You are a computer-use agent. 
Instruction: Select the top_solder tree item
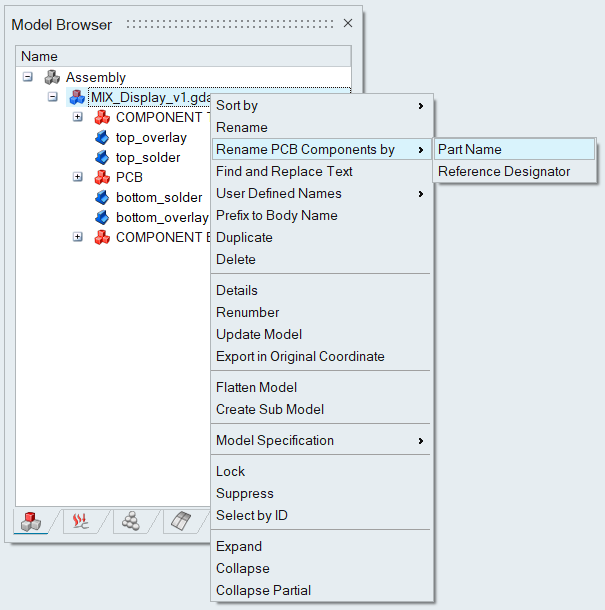coord(148,158)
